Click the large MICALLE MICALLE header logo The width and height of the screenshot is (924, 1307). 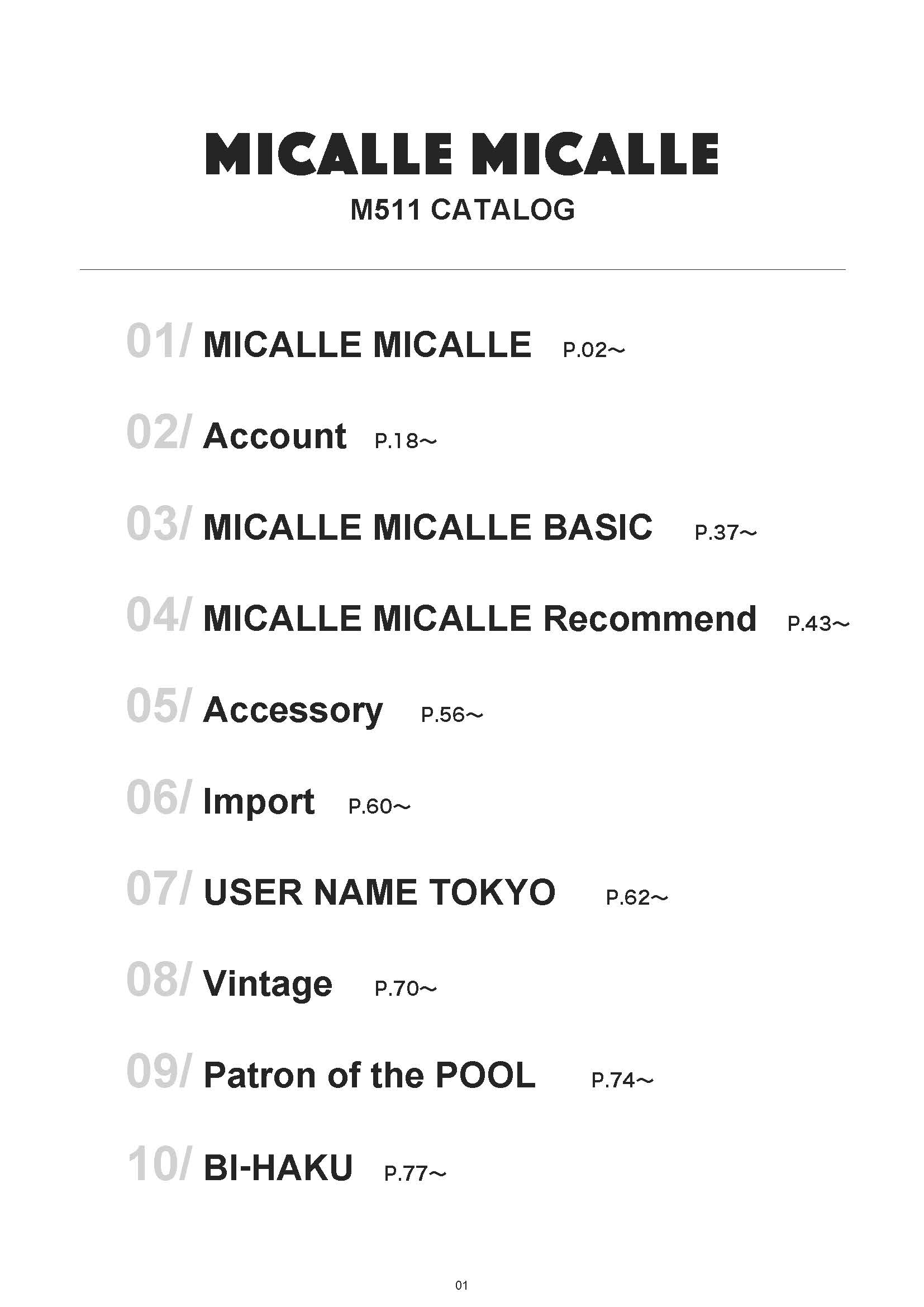click(x=461, y=154)
